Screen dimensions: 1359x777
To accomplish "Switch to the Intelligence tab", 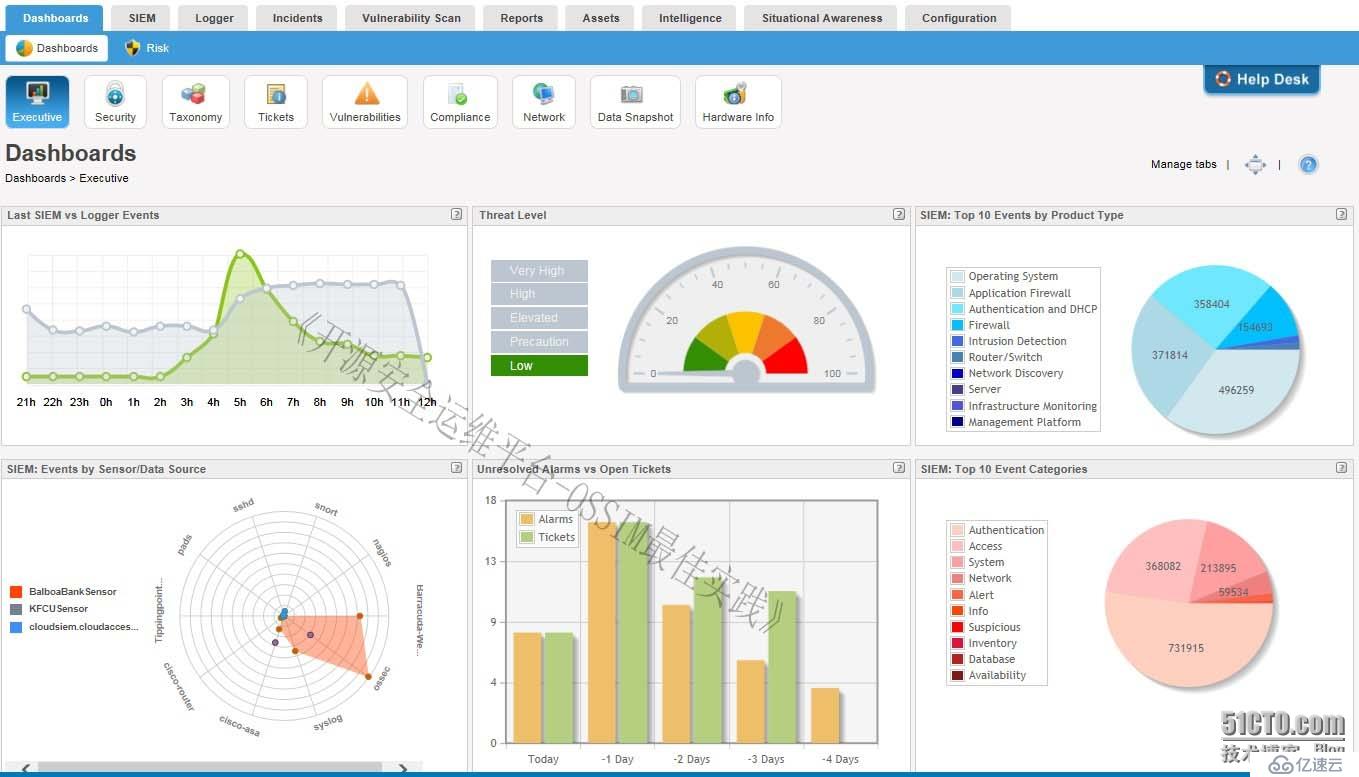I will point(690,18).
